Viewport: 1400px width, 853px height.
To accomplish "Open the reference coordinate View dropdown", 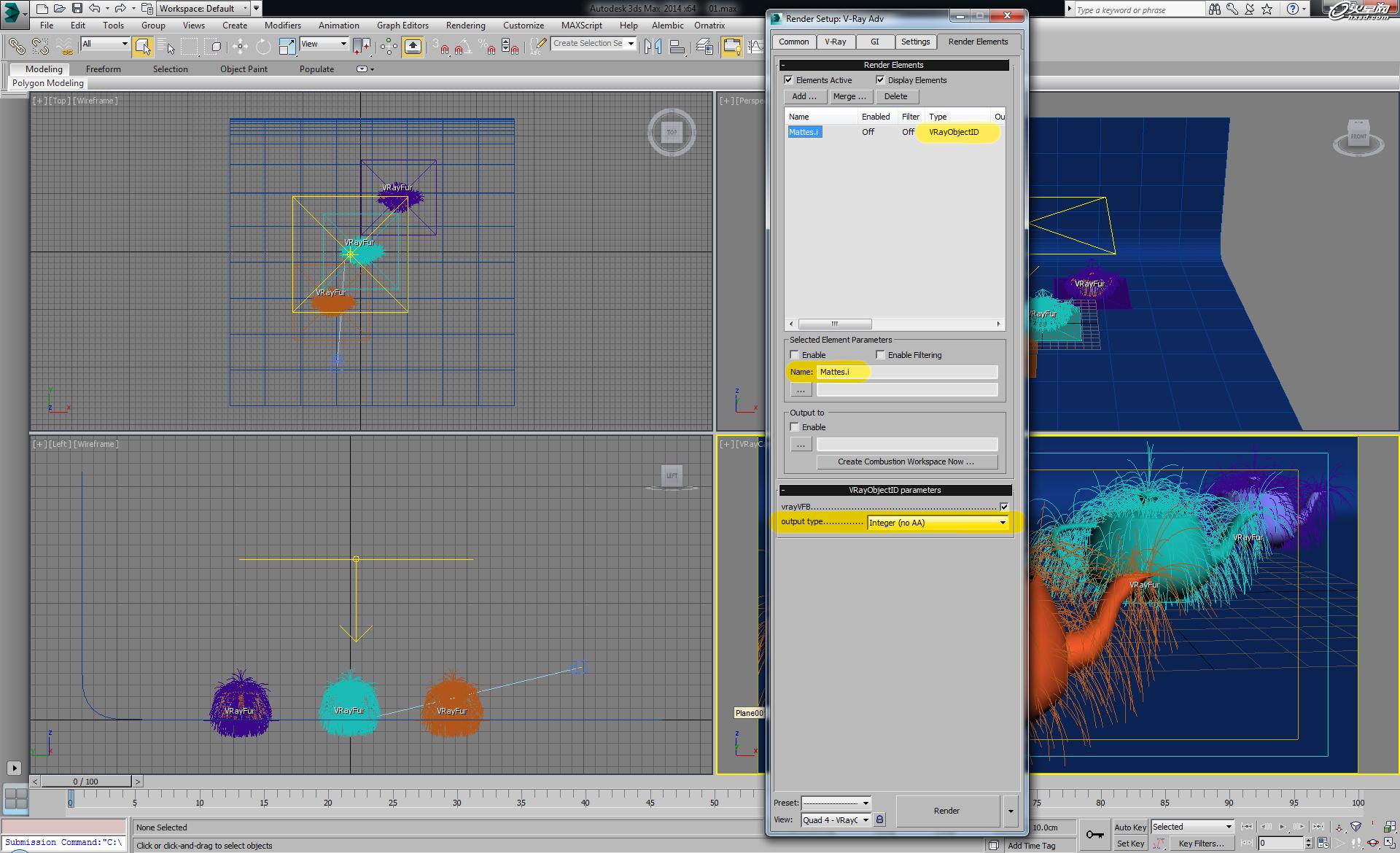I will coord(324,44).
